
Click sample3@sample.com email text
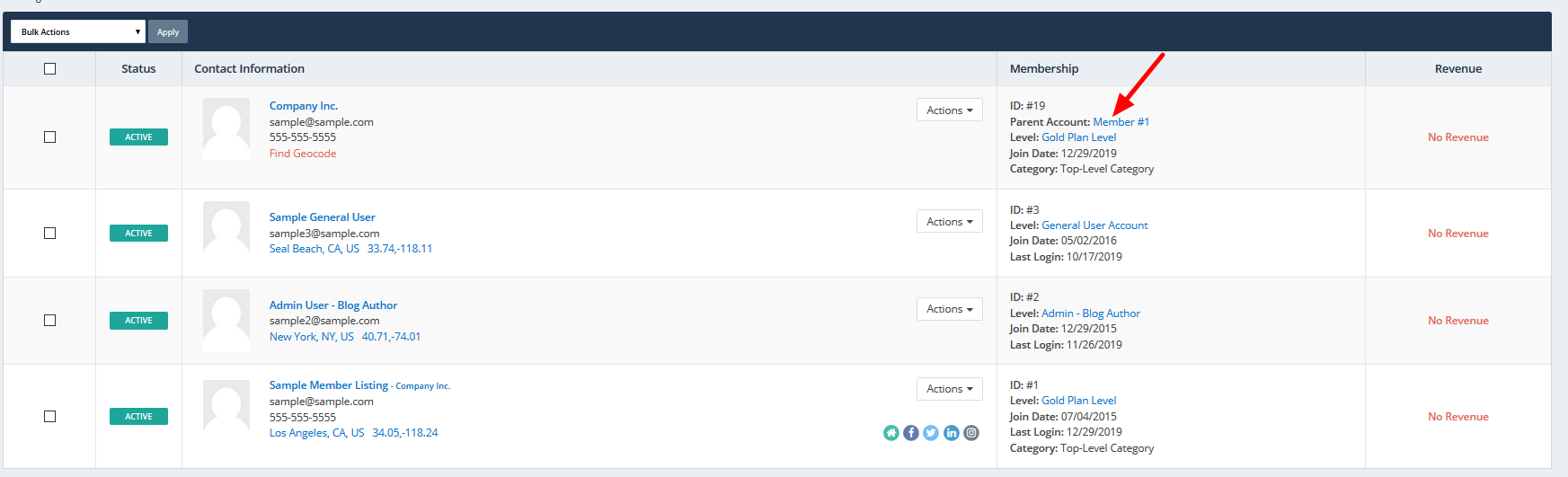click(324, 234)
